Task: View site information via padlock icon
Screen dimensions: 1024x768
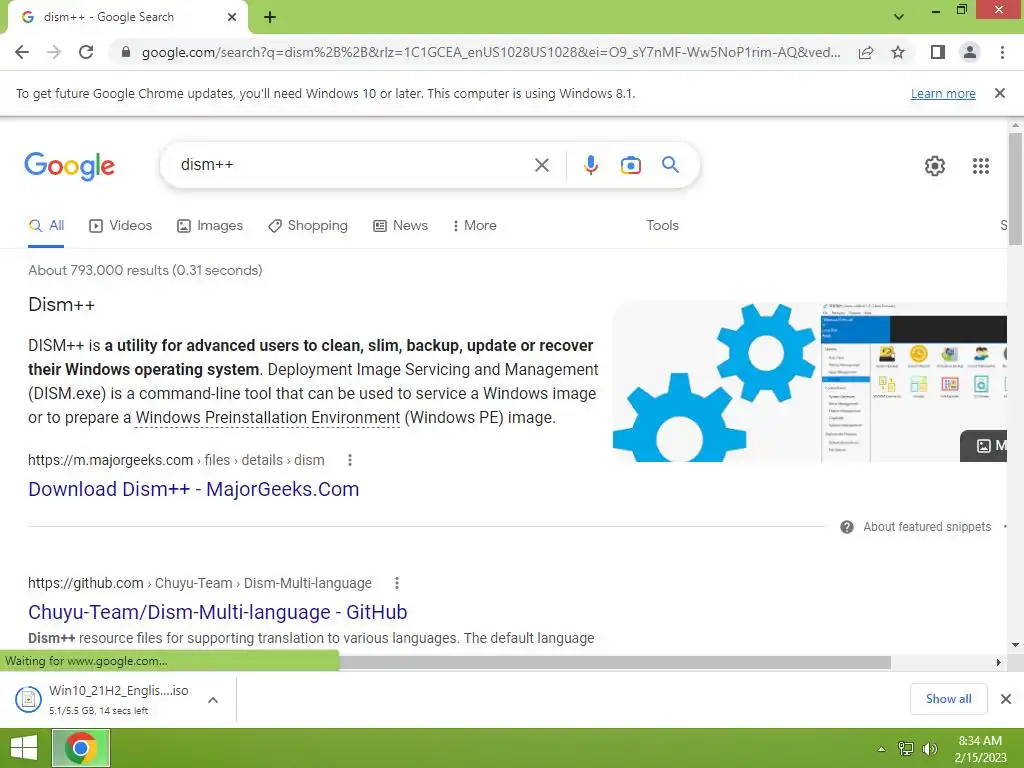Action: coord(126,52)
